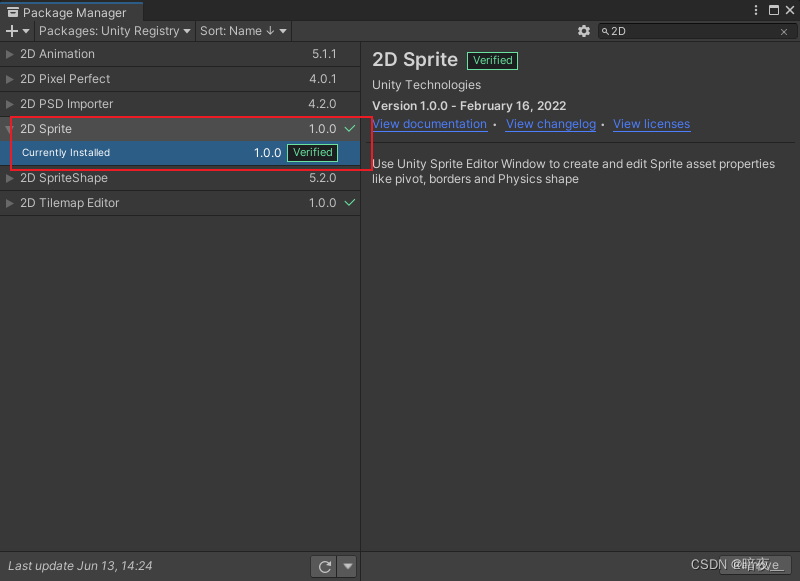
Task: Click the plus add package icon
Action: pos(17,31)
